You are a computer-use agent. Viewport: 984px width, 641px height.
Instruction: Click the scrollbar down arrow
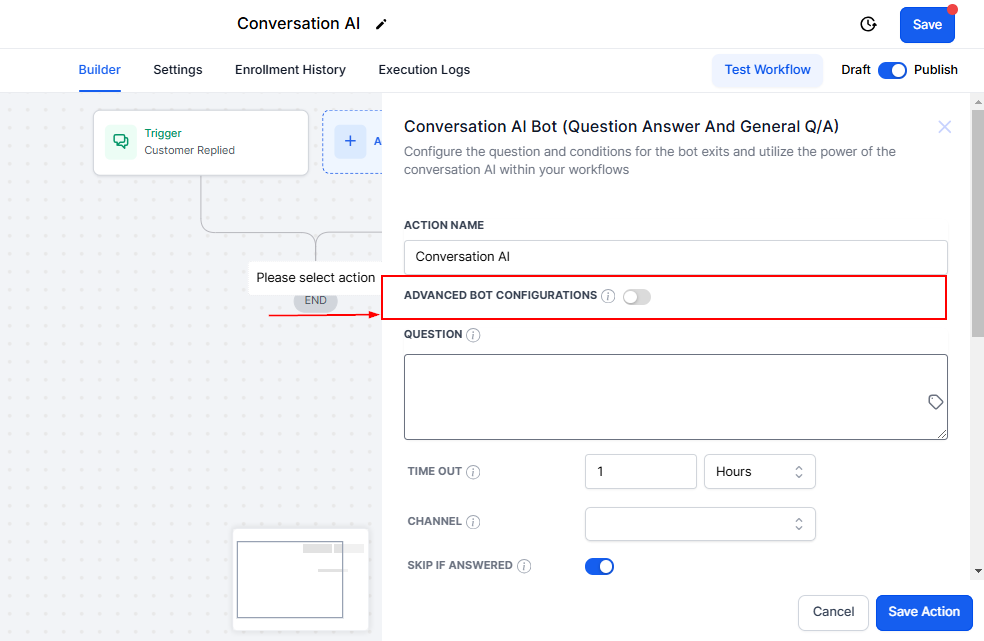pos(978,571)
